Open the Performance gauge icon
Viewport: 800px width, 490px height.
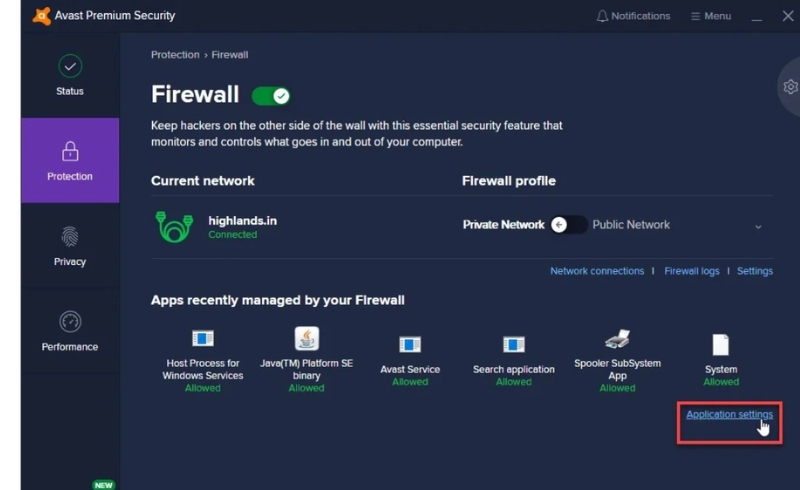click(69, 322)
